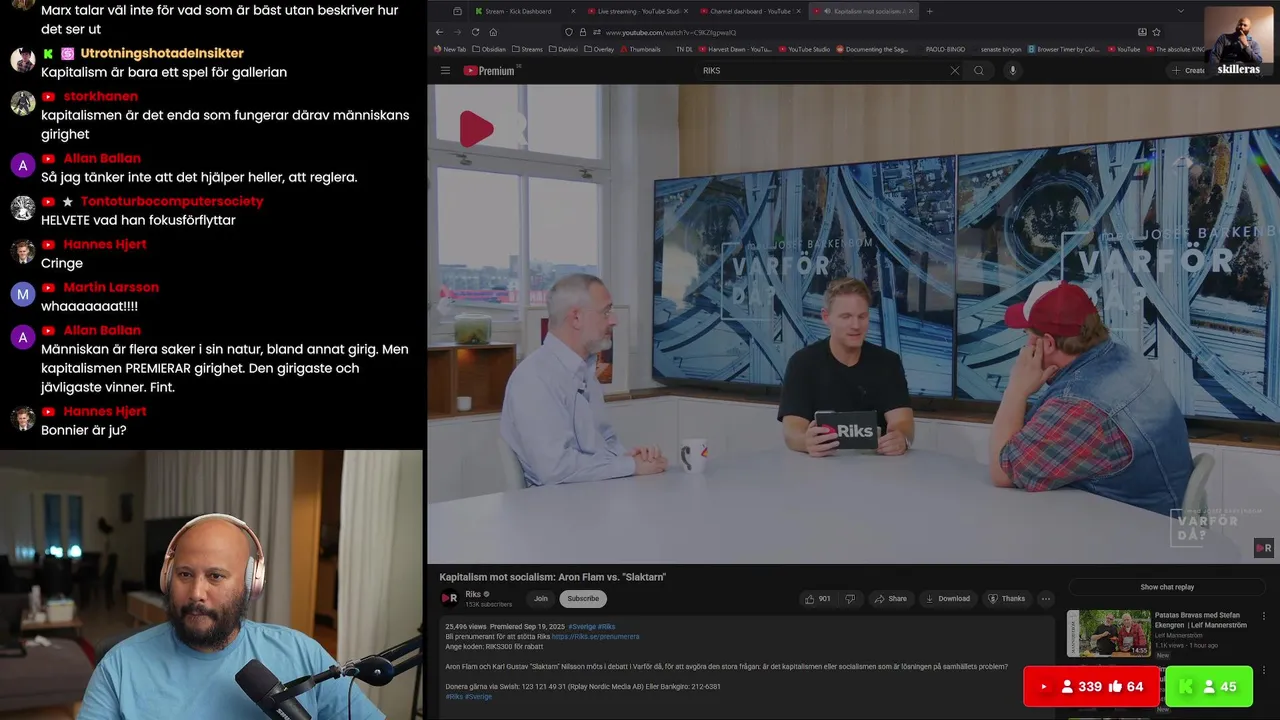Go to YouTube Premium home logo
The width and height of the screenshot is (1280, 720).
click(489, 70)
